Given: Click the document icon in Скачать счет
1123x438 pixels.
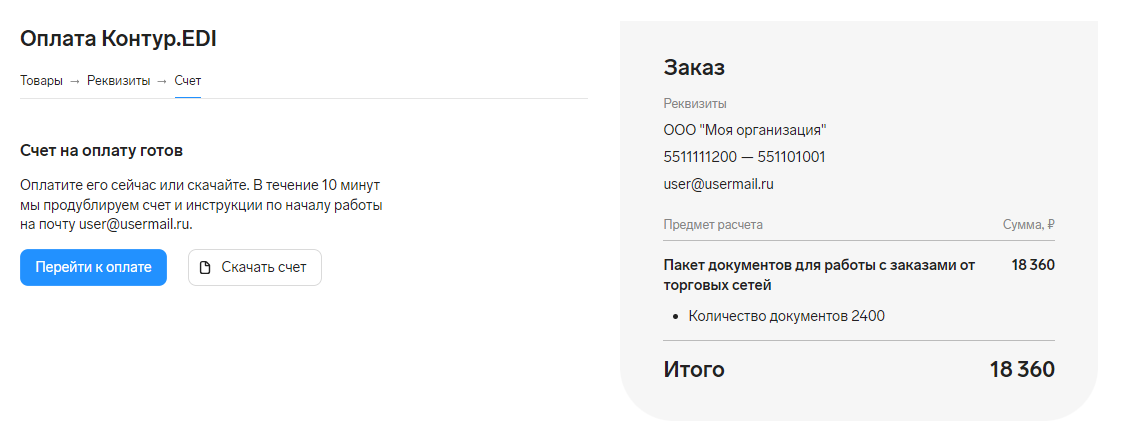Looking at the screenshot, I should click(205, 268).
